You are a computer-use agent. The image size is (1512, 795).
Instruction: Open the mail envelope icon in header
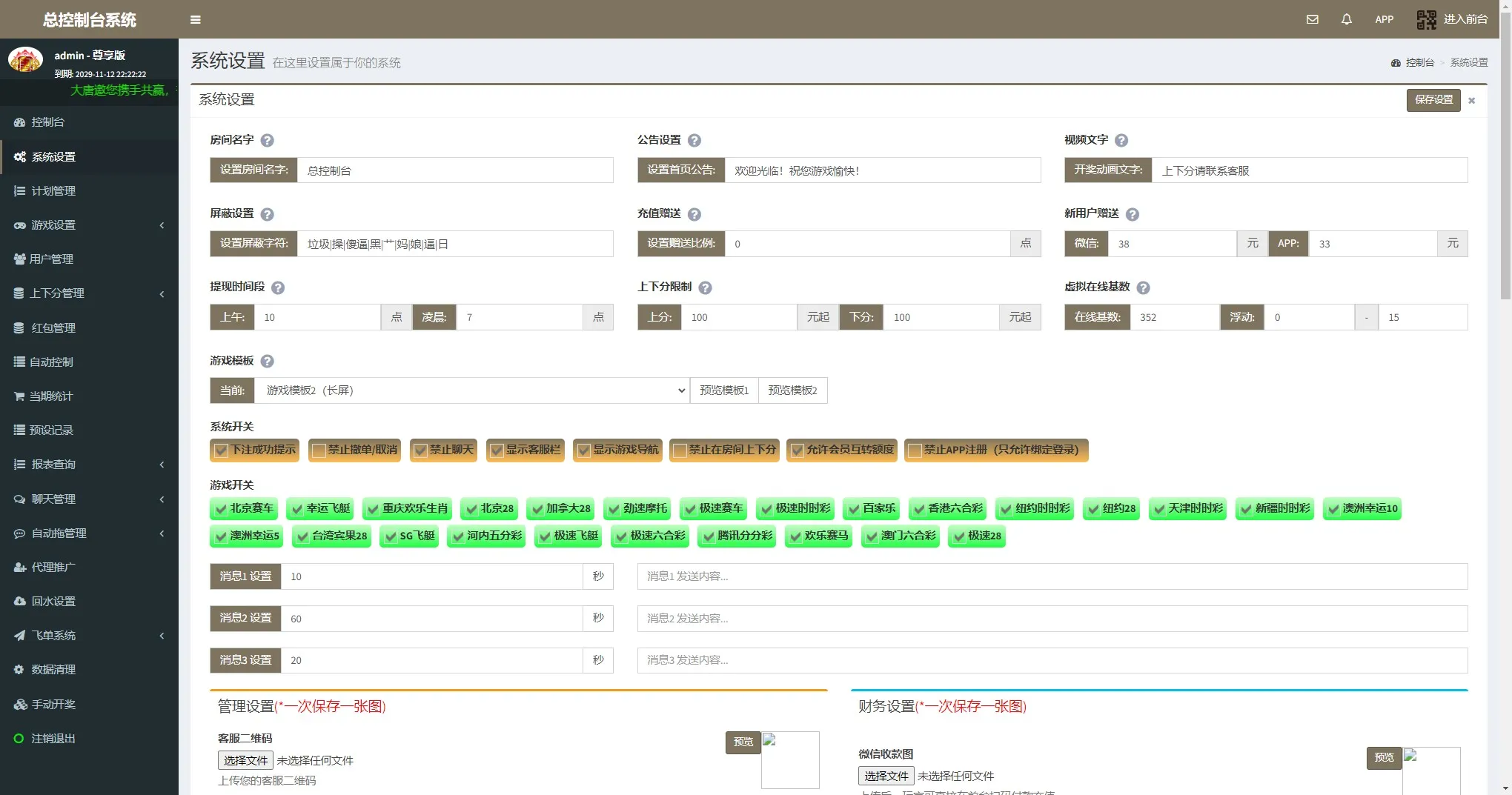pos(1312,19)
